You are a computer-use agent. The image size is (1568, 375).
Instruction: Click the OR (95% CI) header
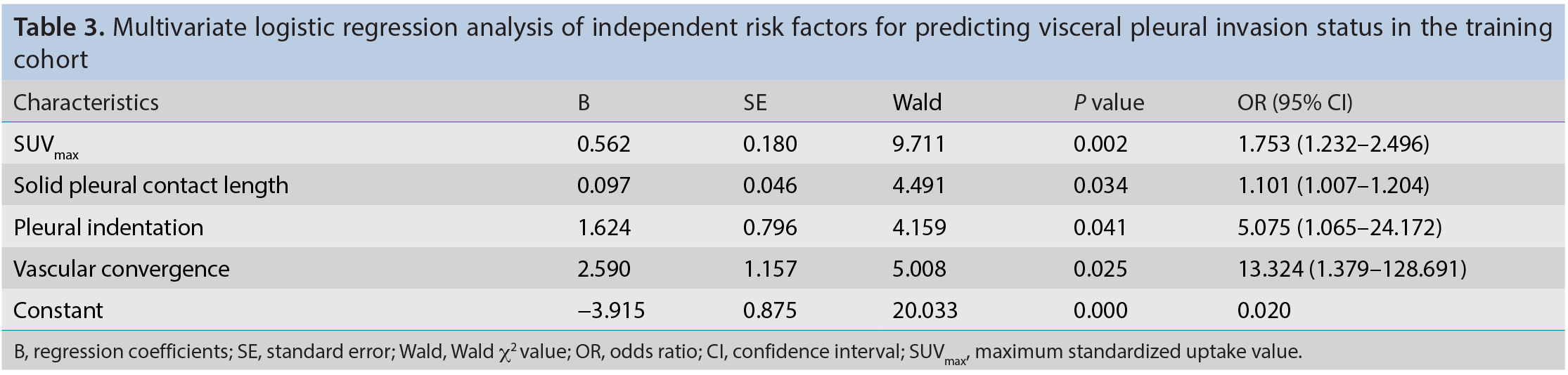pyautogui.click(x=1295, y=103)
